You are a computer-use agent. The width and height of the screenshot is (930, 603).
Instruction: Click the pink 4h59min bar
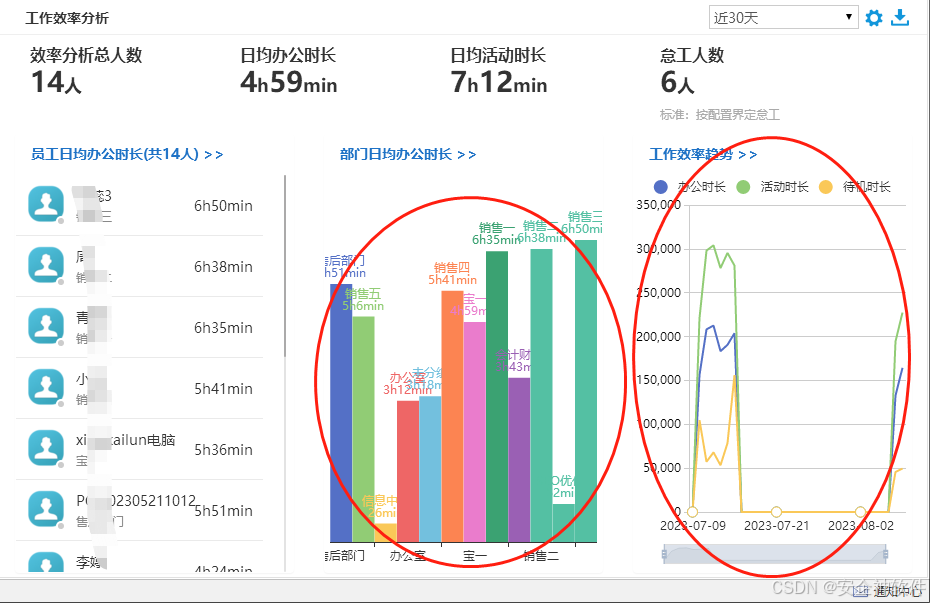click(474, 432)
